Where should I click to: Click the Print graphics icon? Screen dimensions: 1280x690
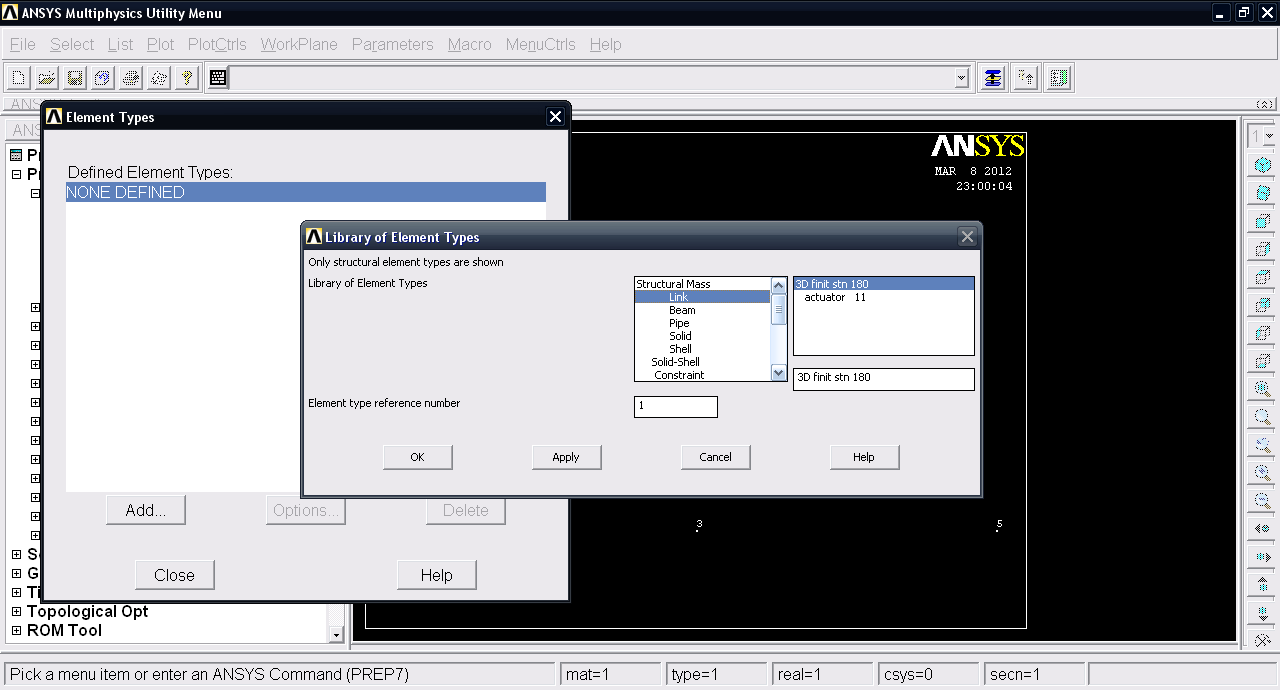point(130,77)
